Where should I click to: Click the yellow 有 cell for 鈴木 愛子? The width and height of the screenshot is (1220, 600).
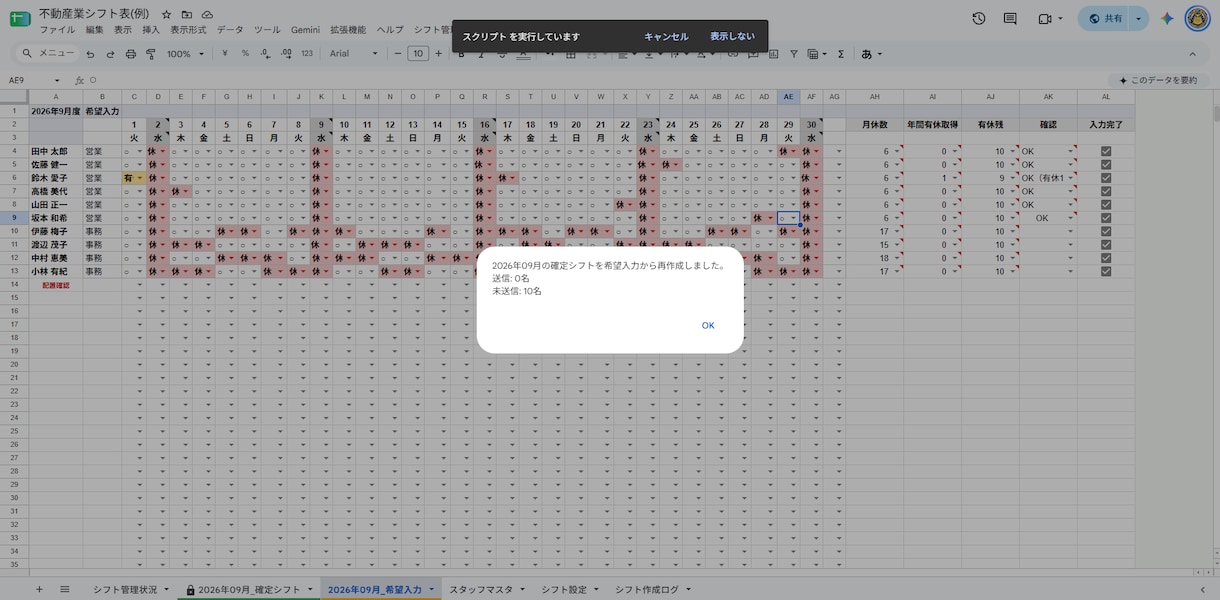click(134, 178)
